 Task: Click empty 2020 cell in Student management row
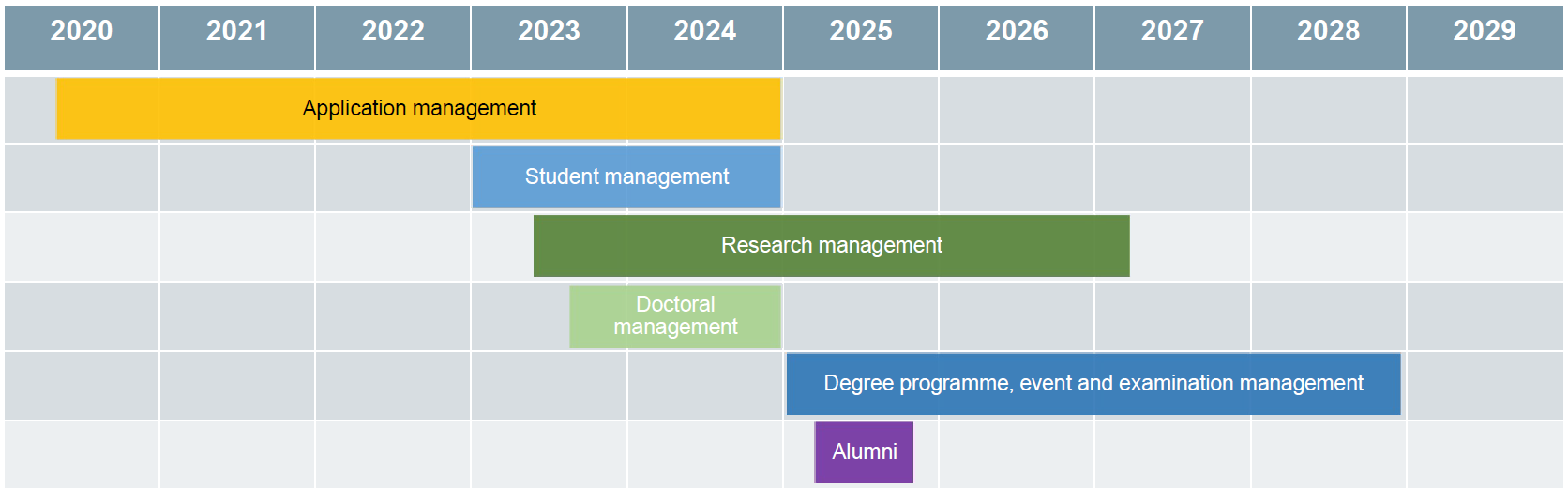[x=82, y=177]
